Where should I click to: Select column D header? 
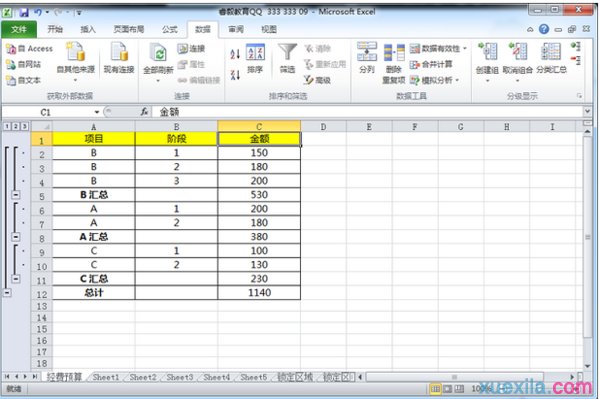click(323, 127)
